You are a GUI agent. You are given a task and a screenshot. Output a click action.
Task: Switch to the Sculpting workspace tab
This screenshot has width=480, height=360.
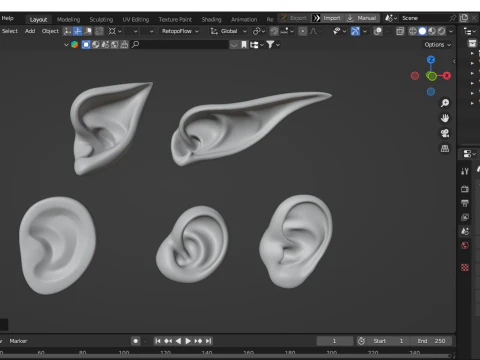click(101, 20)
